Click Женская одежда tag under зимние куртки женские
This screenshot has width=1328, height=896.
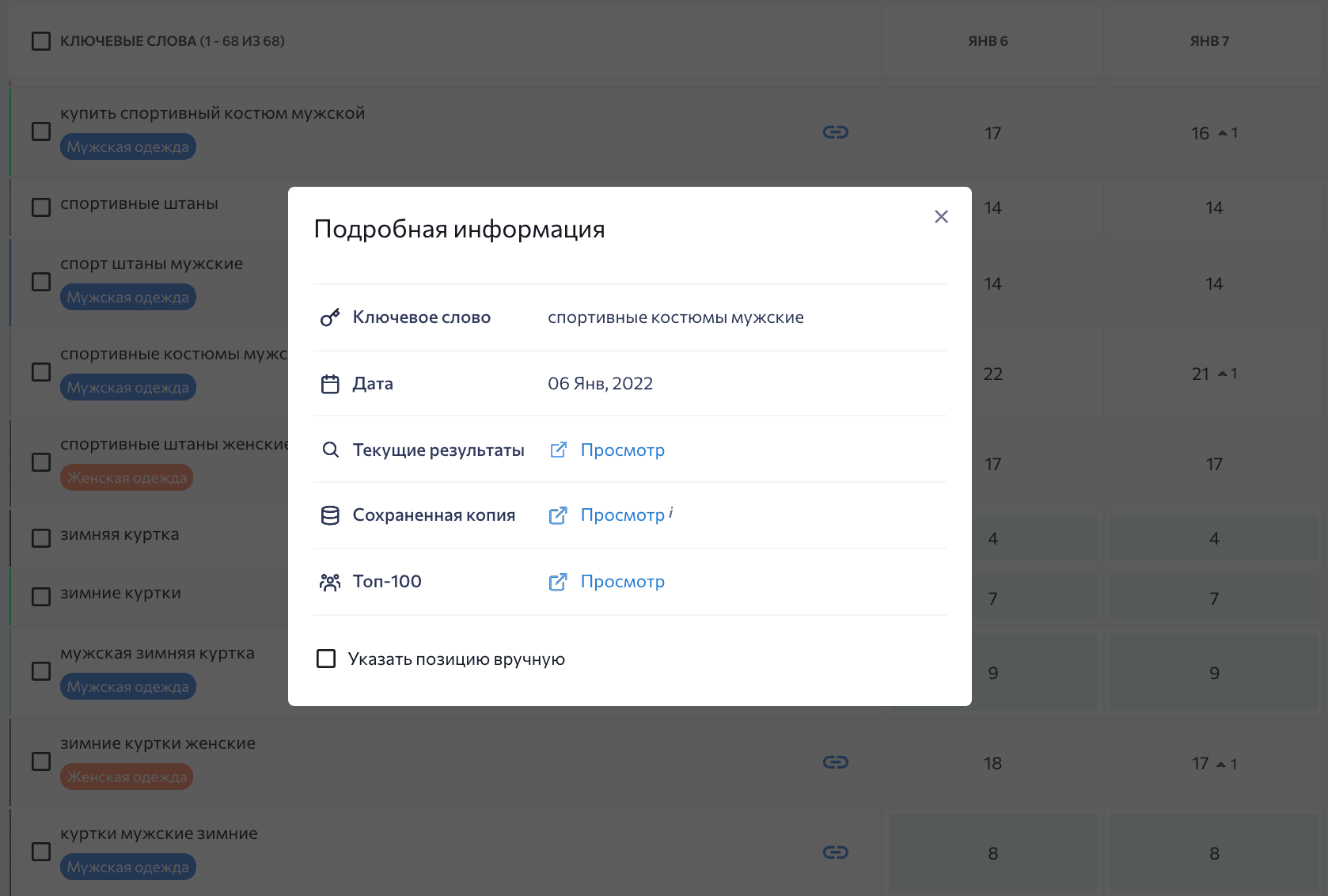(127, 776)
